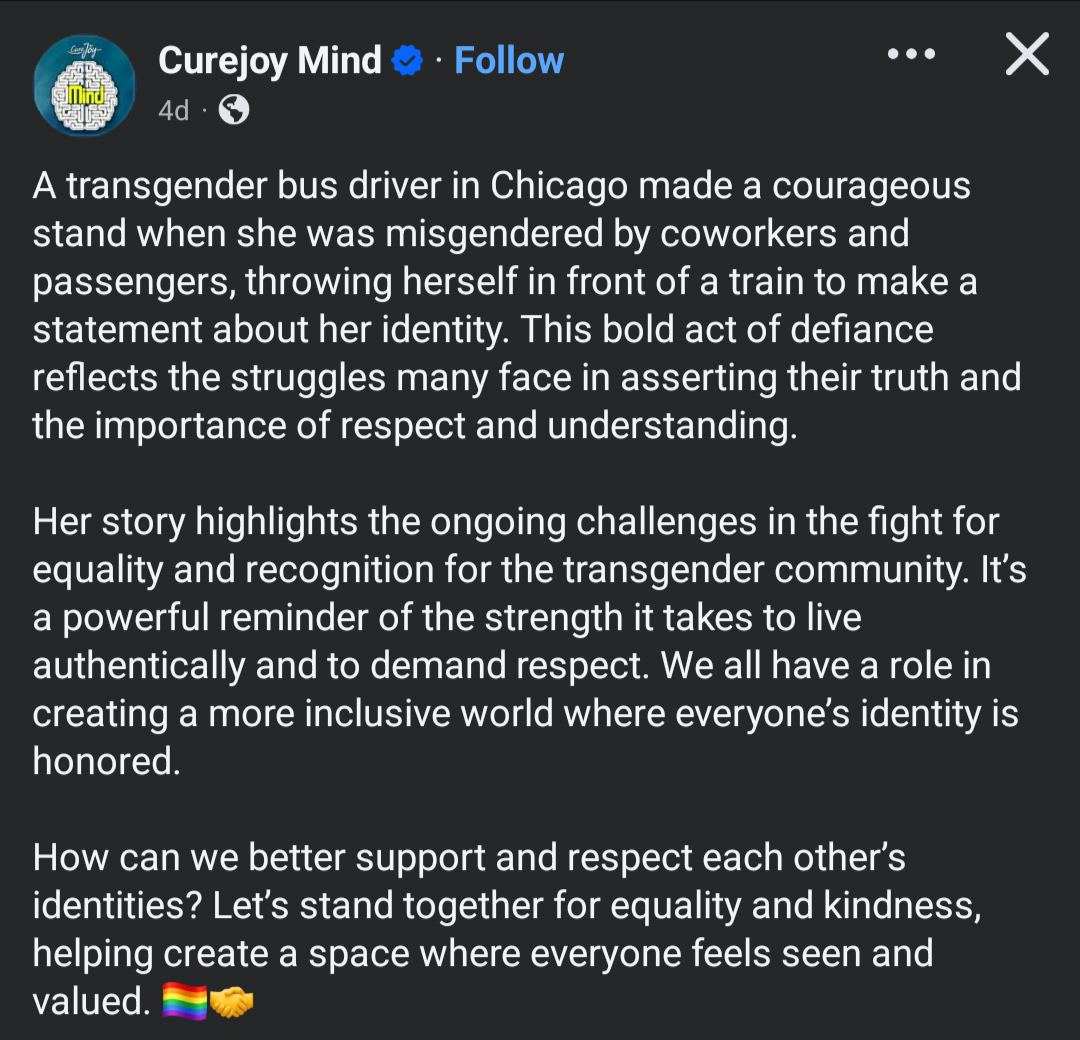
Task: Click the word "valued." at the post's end
Action: pyautogui.click(x=91, y=1002)
